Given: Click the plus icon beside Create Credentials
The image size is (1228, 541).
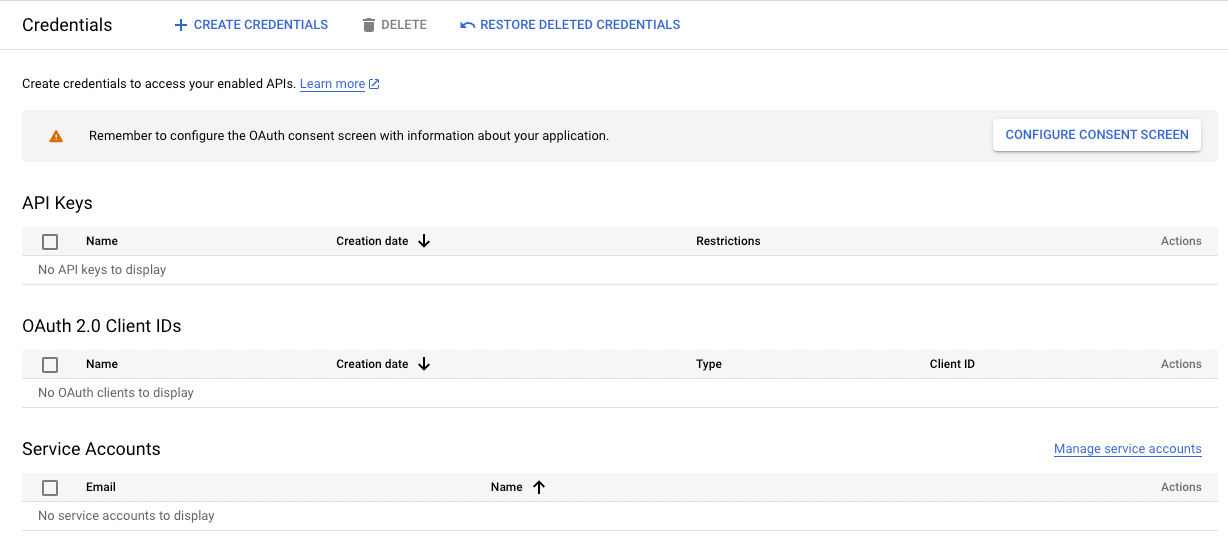Looking at the screenshot, I should tap(181, 25).
